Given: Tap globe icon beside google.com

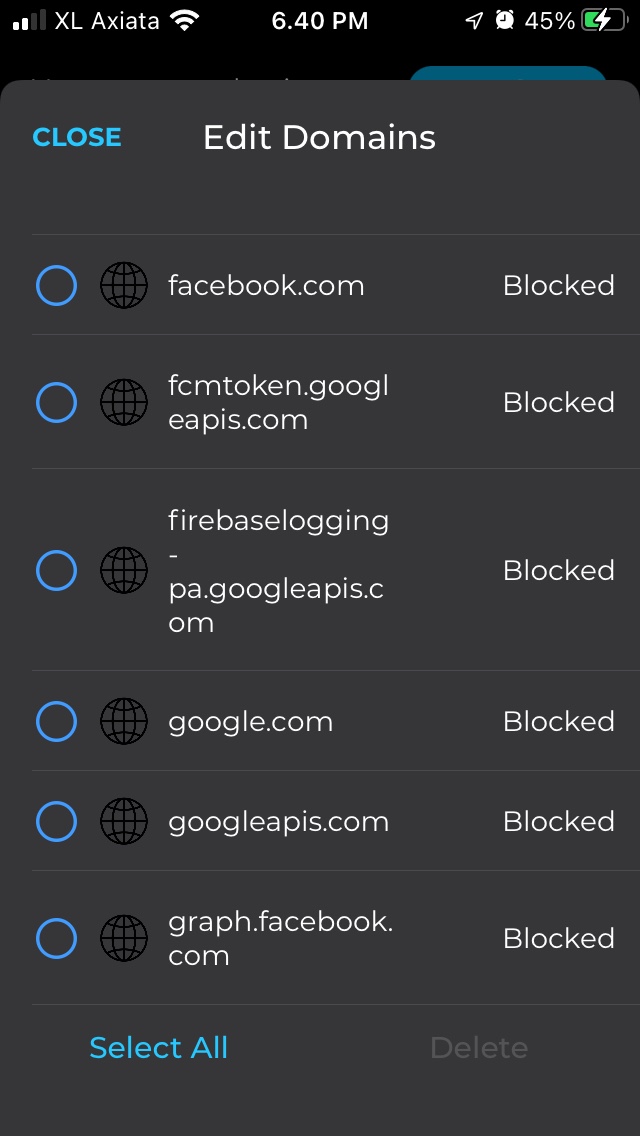Looking at the screenshot, I should point(124,722).
